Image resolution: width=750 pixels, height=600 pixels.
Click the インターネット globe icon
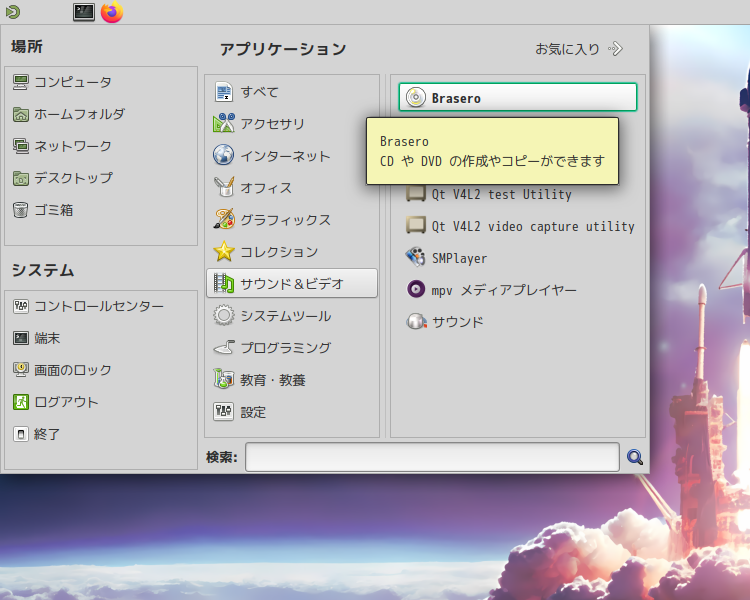(x=223, y=156)
